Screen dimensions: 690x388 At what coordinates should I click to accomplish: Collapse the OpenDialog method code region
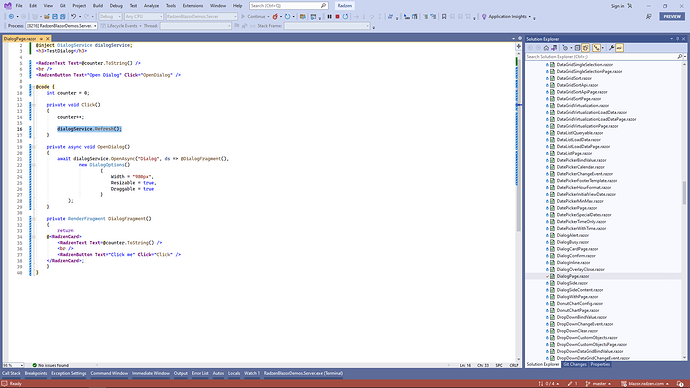pos(34,147)
